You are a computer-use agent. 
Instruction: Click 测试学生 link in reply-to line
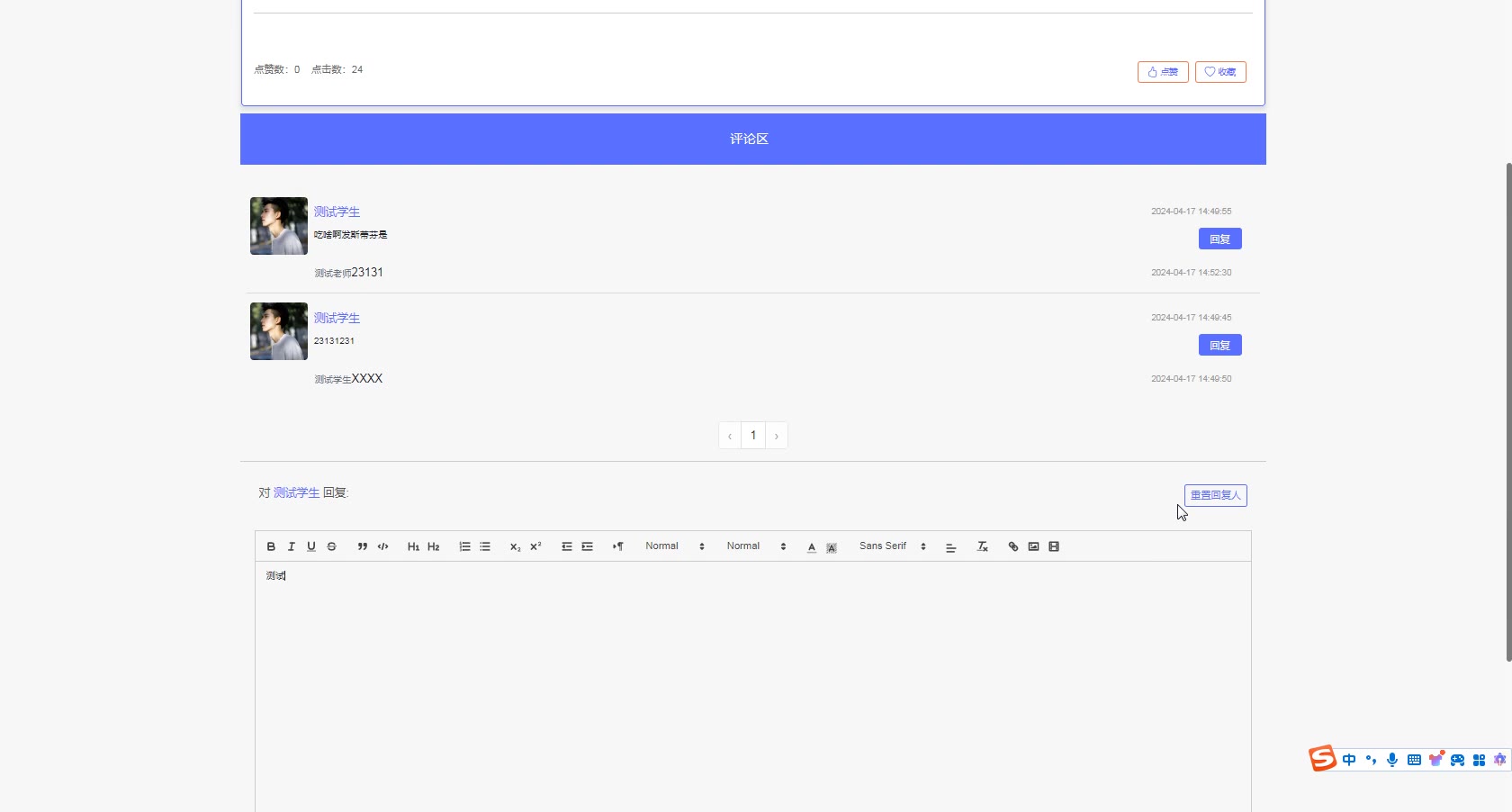[297, 492]
